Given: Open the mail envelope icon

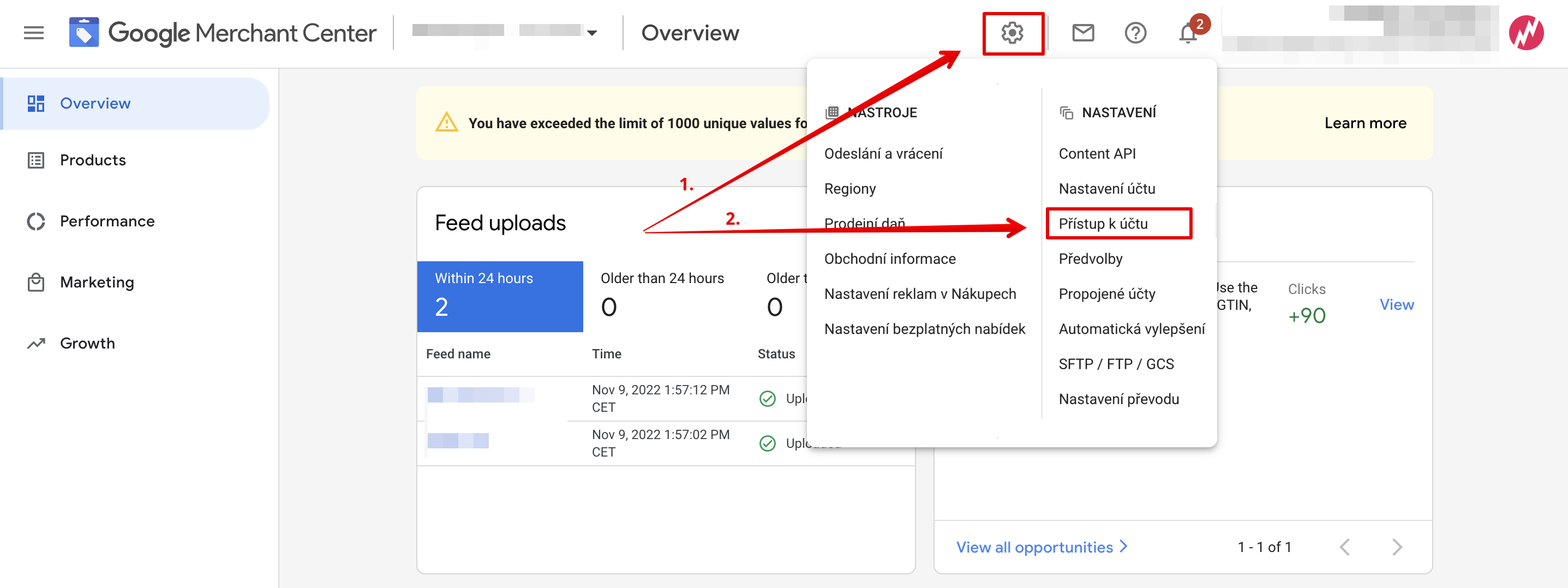Looking at the screenshot, I should [x=1082, y=33].
